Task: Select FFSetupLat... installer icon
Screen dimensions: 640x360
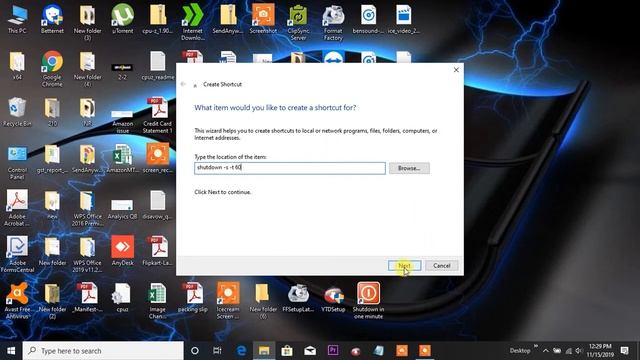Action: (x=298, y=298)
